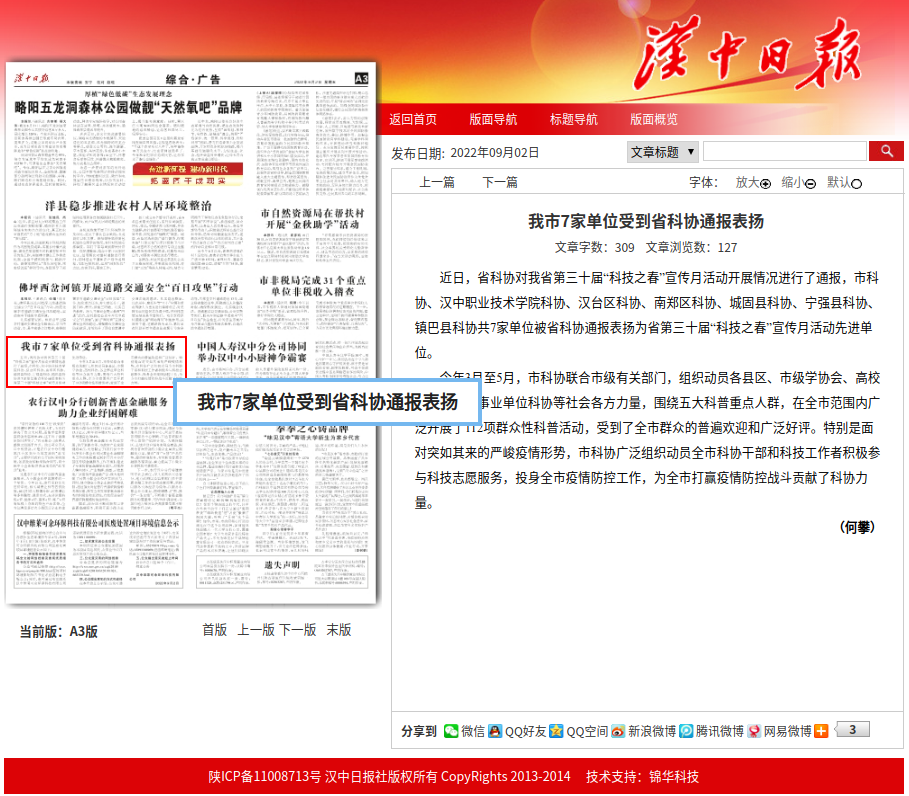909x796 pixels.
Task: Click the A3 page badge on the page
Action: pyautogui.click(x=361, y=78)
